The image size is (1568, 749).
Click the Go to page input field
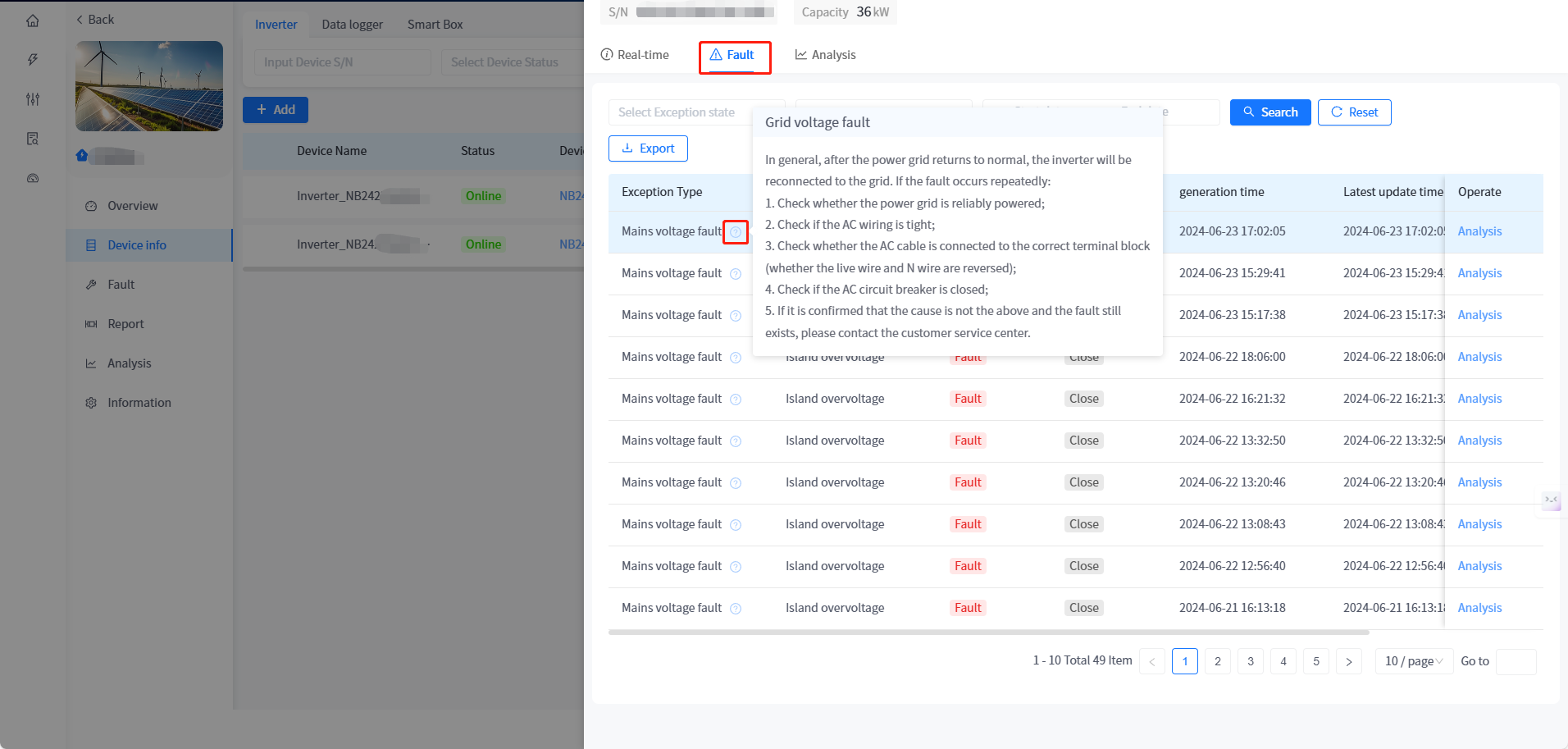tap(1516, 661)
